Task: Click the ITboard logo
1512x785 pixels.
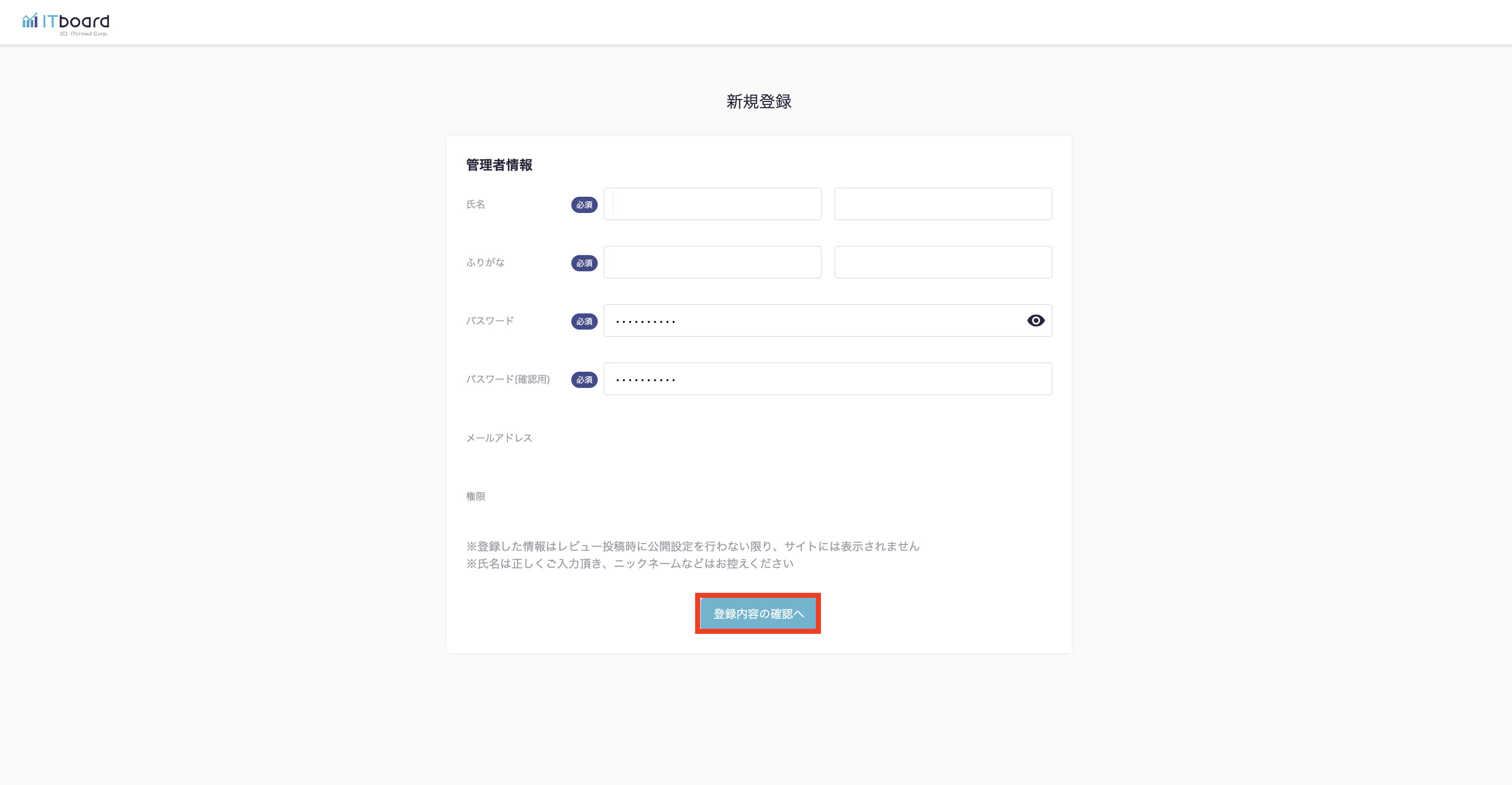Action: click(66, 22)
